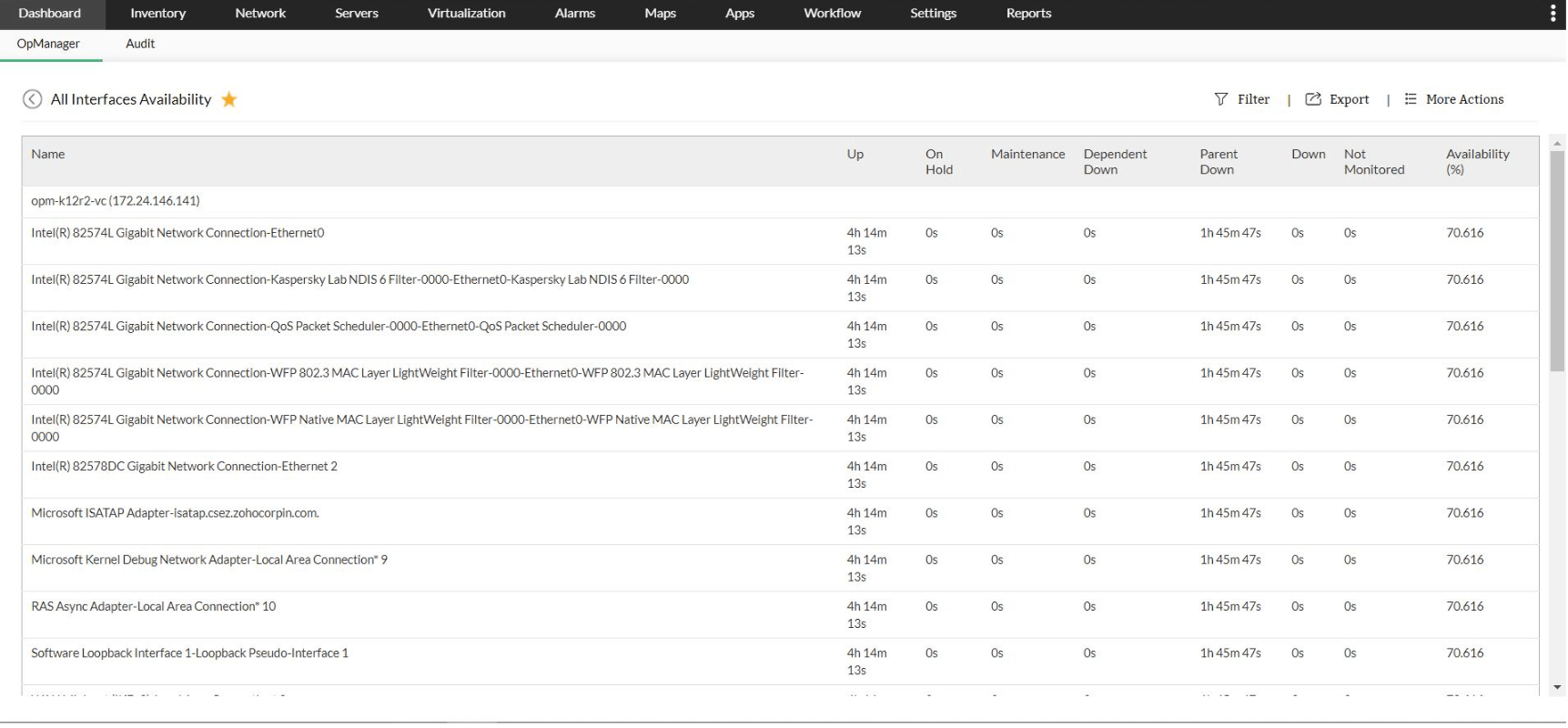Switch to the Audit tab
This screenshot has height=728, width=1568.
(x=140, y=44)
